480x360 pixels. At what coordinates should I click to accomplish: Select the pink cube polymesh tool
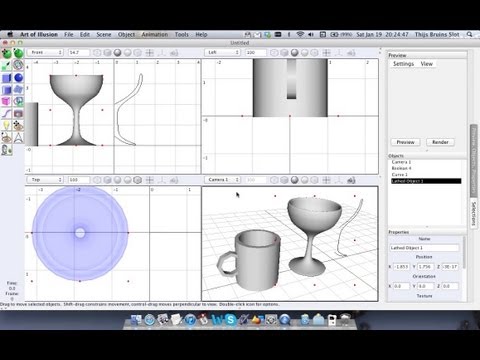pos(6,101)
